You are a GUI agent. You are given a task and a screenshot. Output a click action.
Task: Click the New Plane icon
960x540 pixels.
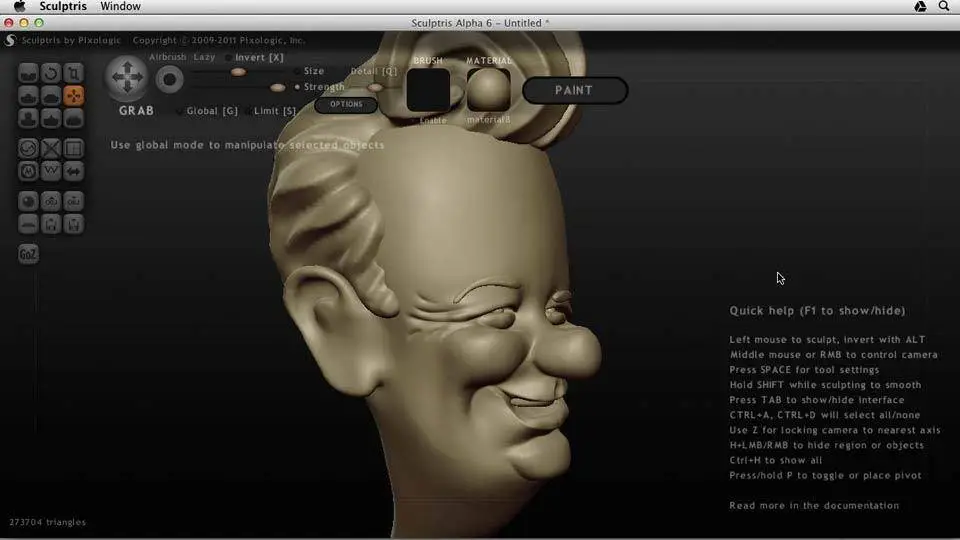click(x=28, y=224)
